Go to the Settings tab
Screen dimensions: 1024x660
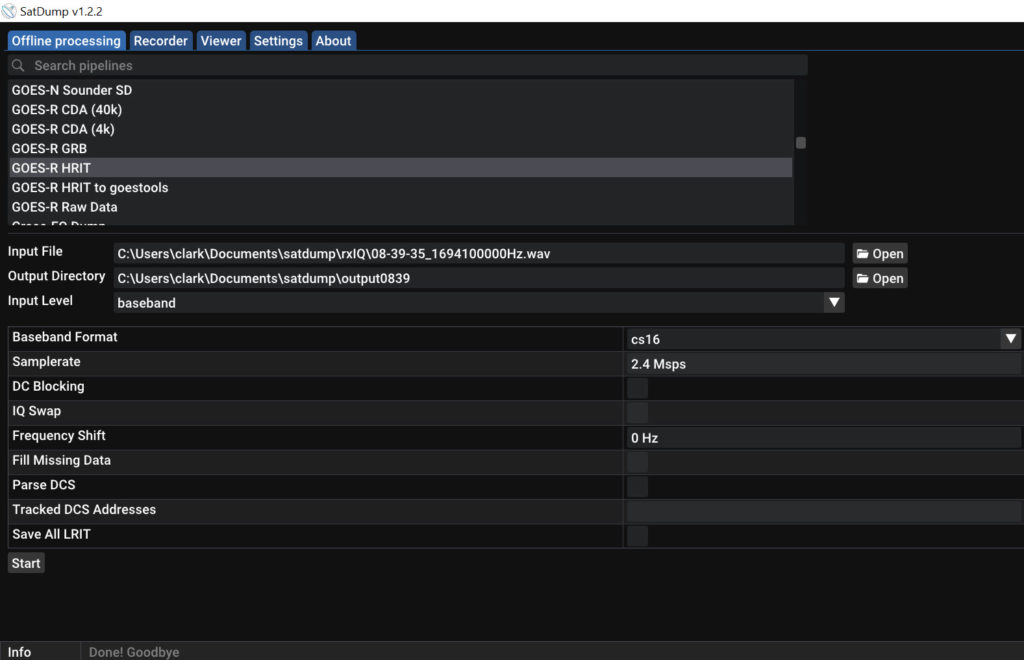pyautogui.click(x=278, y=41)
